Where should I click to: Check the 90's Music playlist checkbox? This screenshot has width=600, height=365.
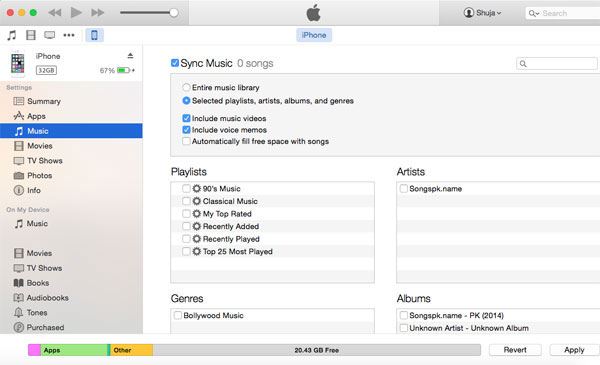point(186,188)
